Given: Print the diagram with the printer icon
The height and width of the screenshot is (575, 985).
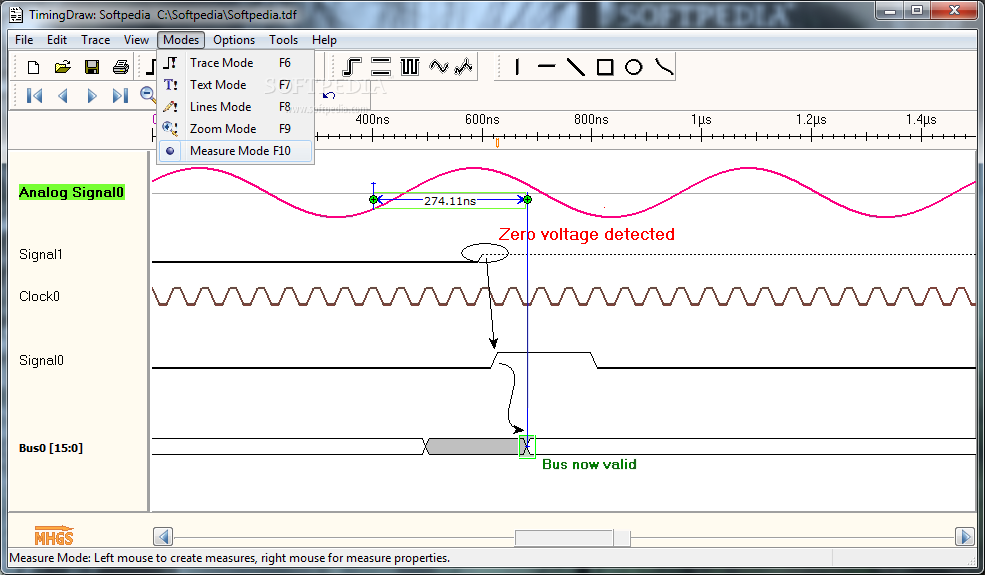Looking at the screenshot, I should 121,67.
